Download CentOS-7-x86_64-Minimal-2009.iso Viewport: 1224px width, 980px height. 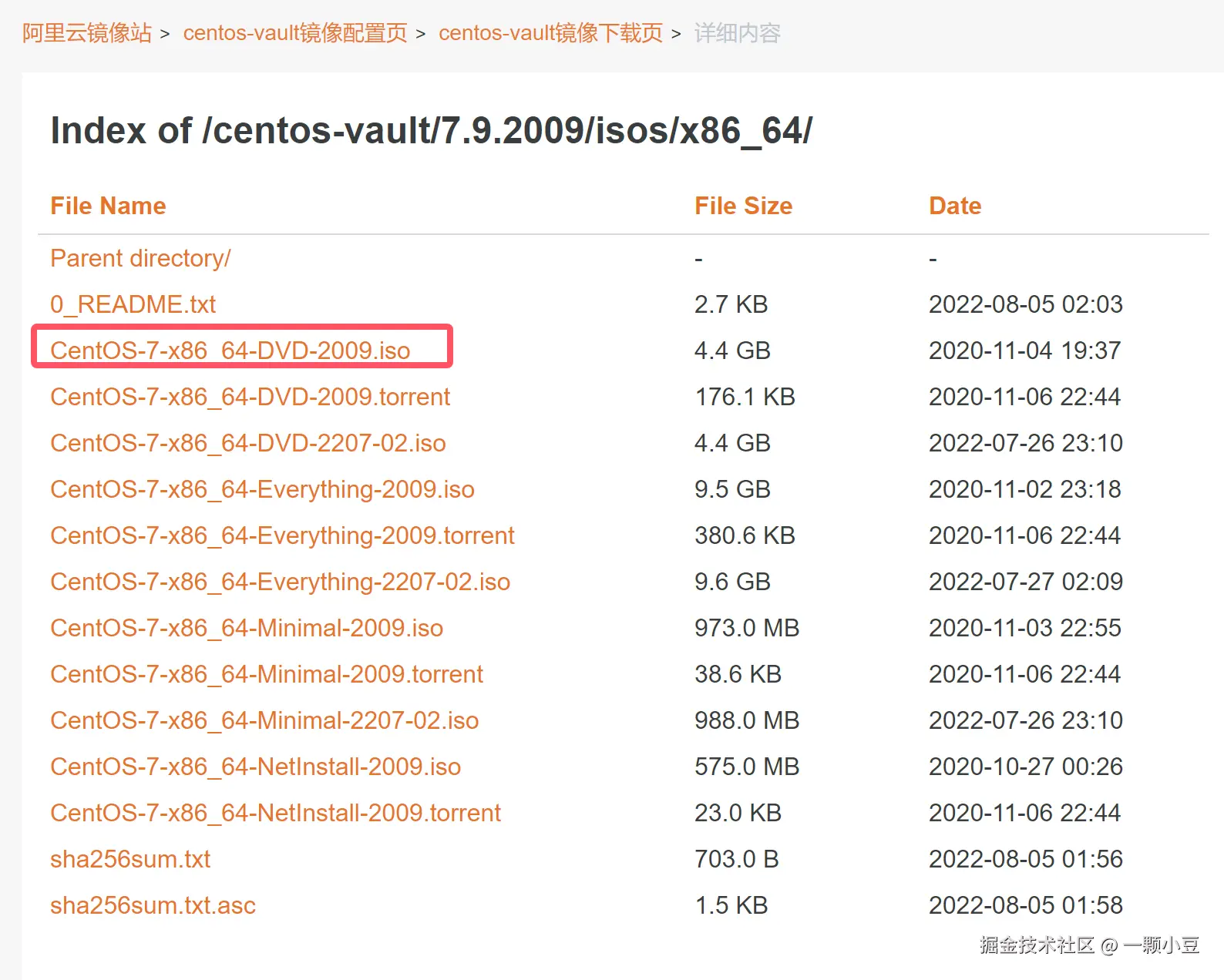point(247,628)
